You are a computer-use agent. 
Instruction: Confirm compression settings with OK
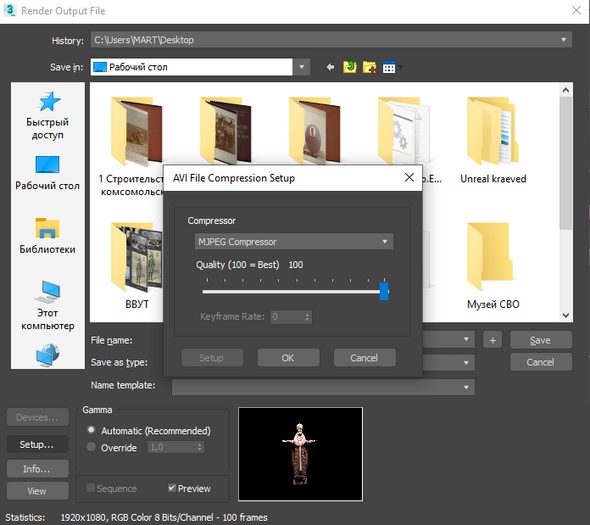pyautogui.click(x=288, y=358)
